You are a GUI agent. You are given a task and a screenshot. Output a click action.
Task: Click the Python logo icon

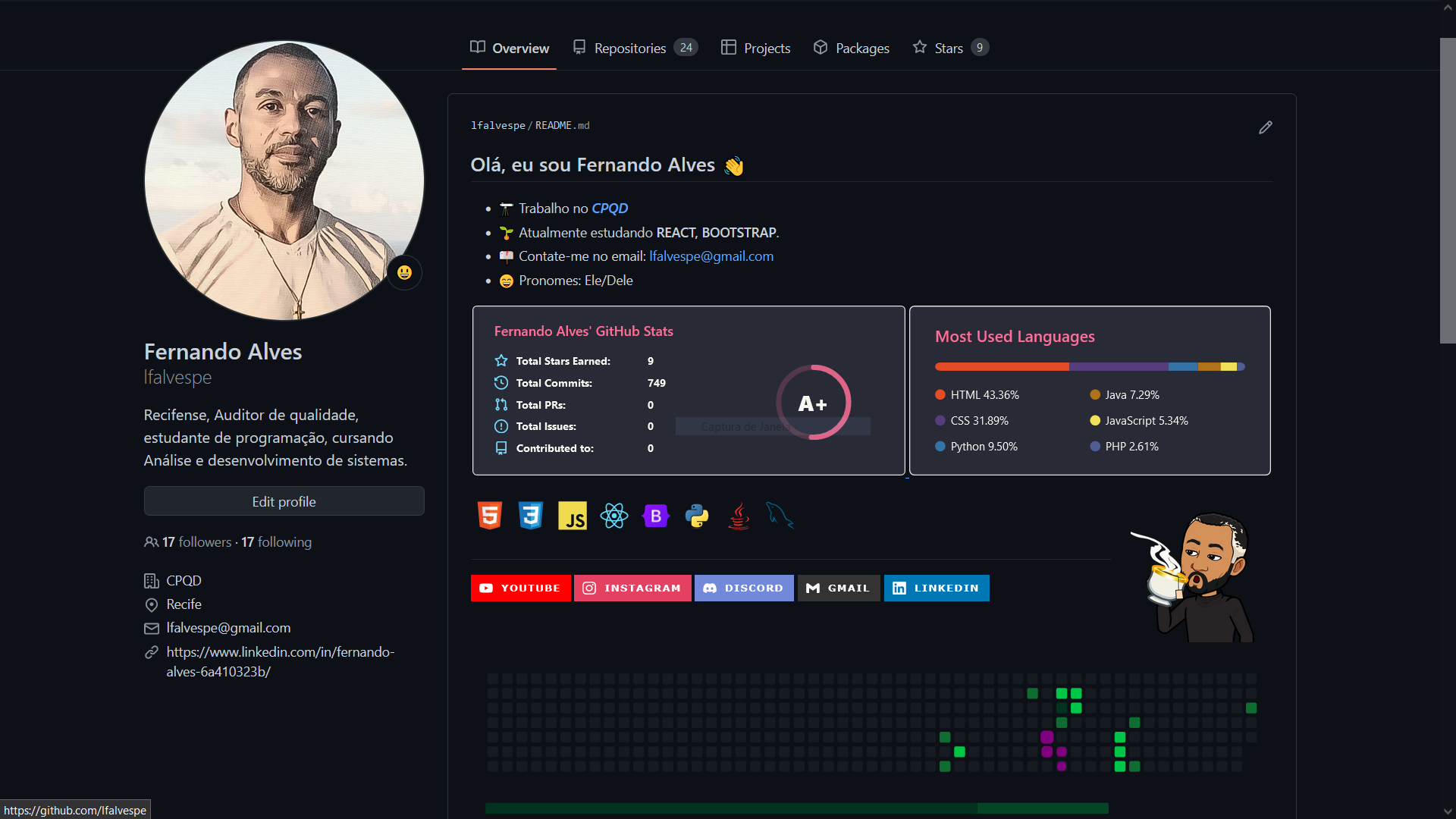tap(697, 516)
